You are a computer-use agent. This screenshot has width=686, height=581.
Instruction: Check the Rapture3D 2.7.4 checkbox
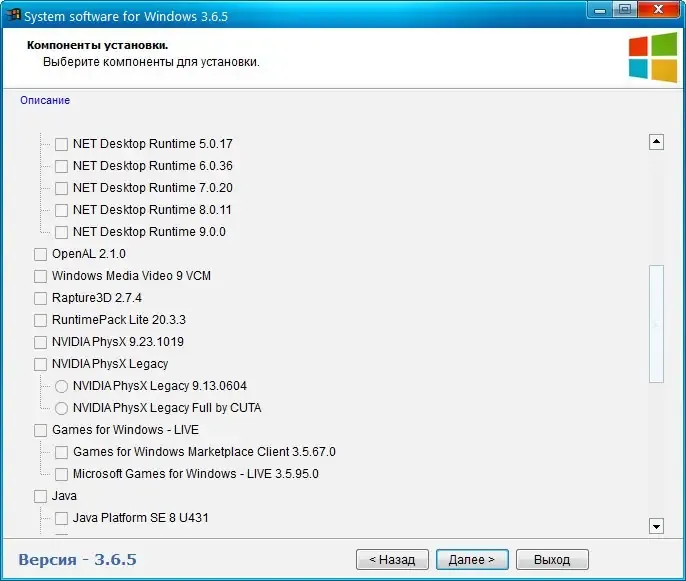(x=40, y=298)
